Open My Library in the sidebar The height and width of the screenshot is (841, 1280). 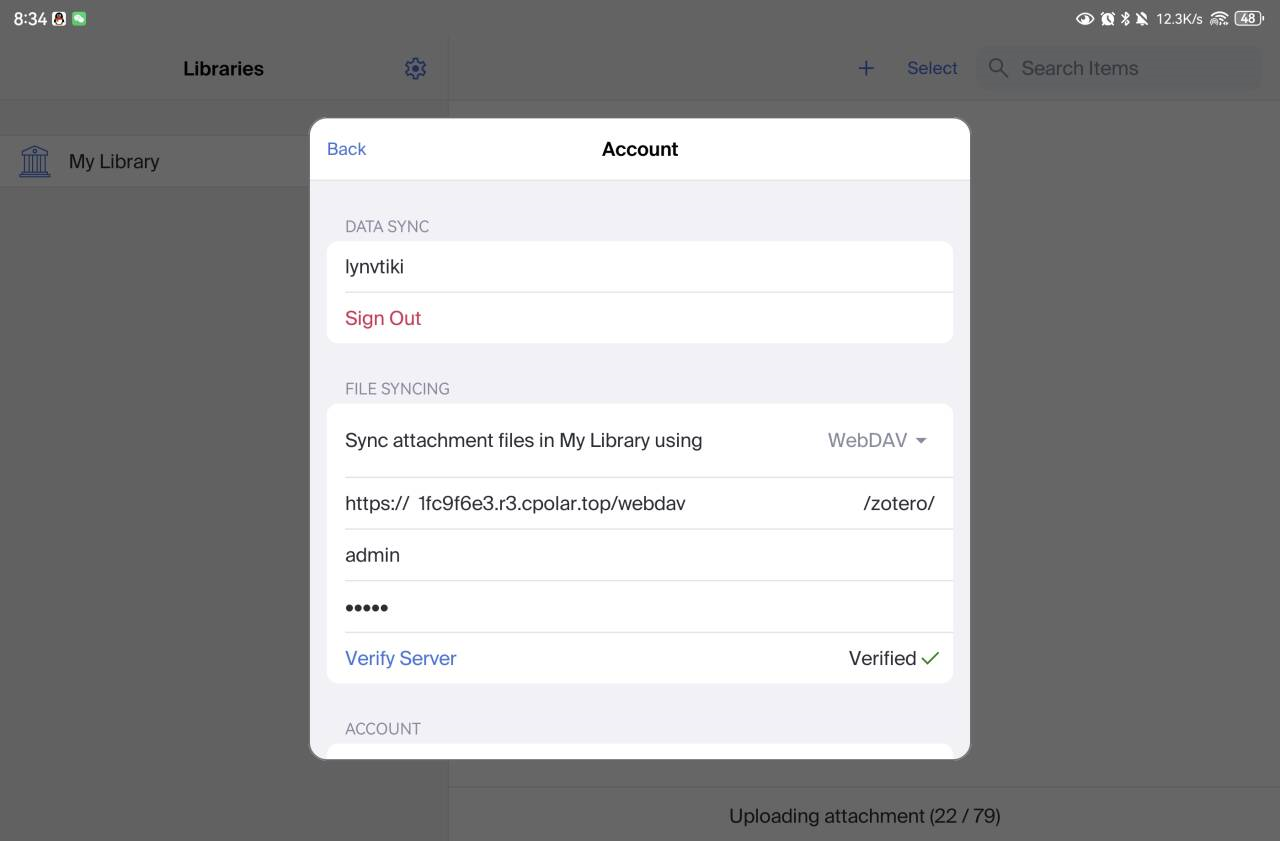click(x=114, y=161)
